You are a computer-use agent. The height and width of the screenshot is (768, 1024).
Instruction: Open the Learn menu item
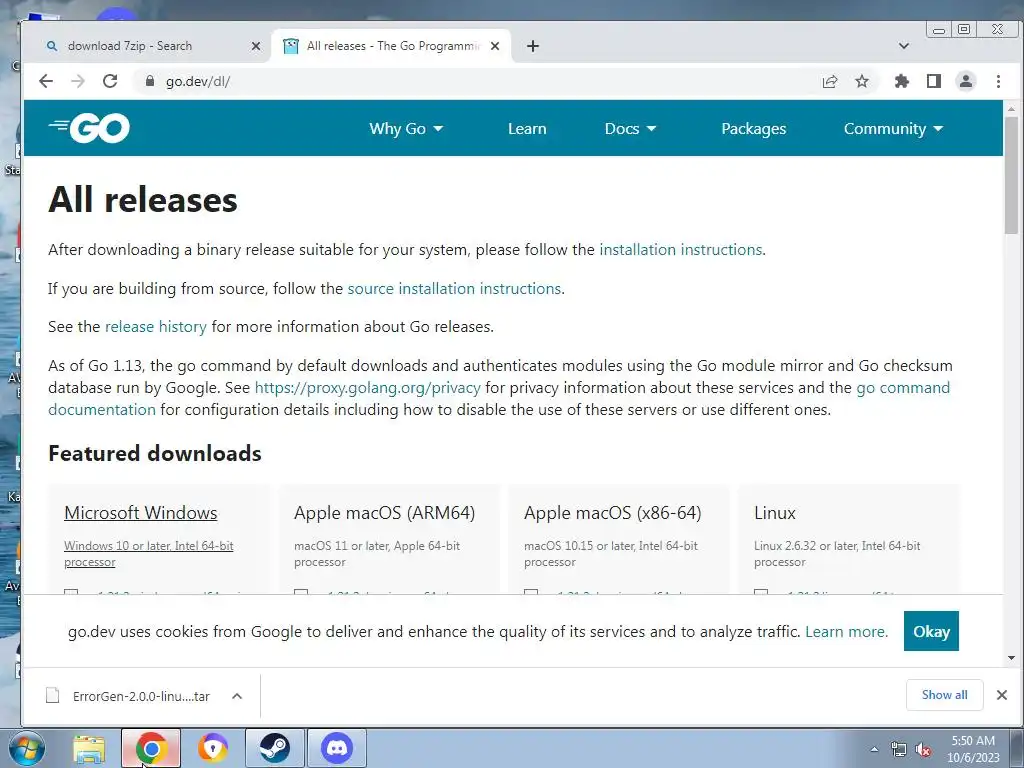click(527, 129)
